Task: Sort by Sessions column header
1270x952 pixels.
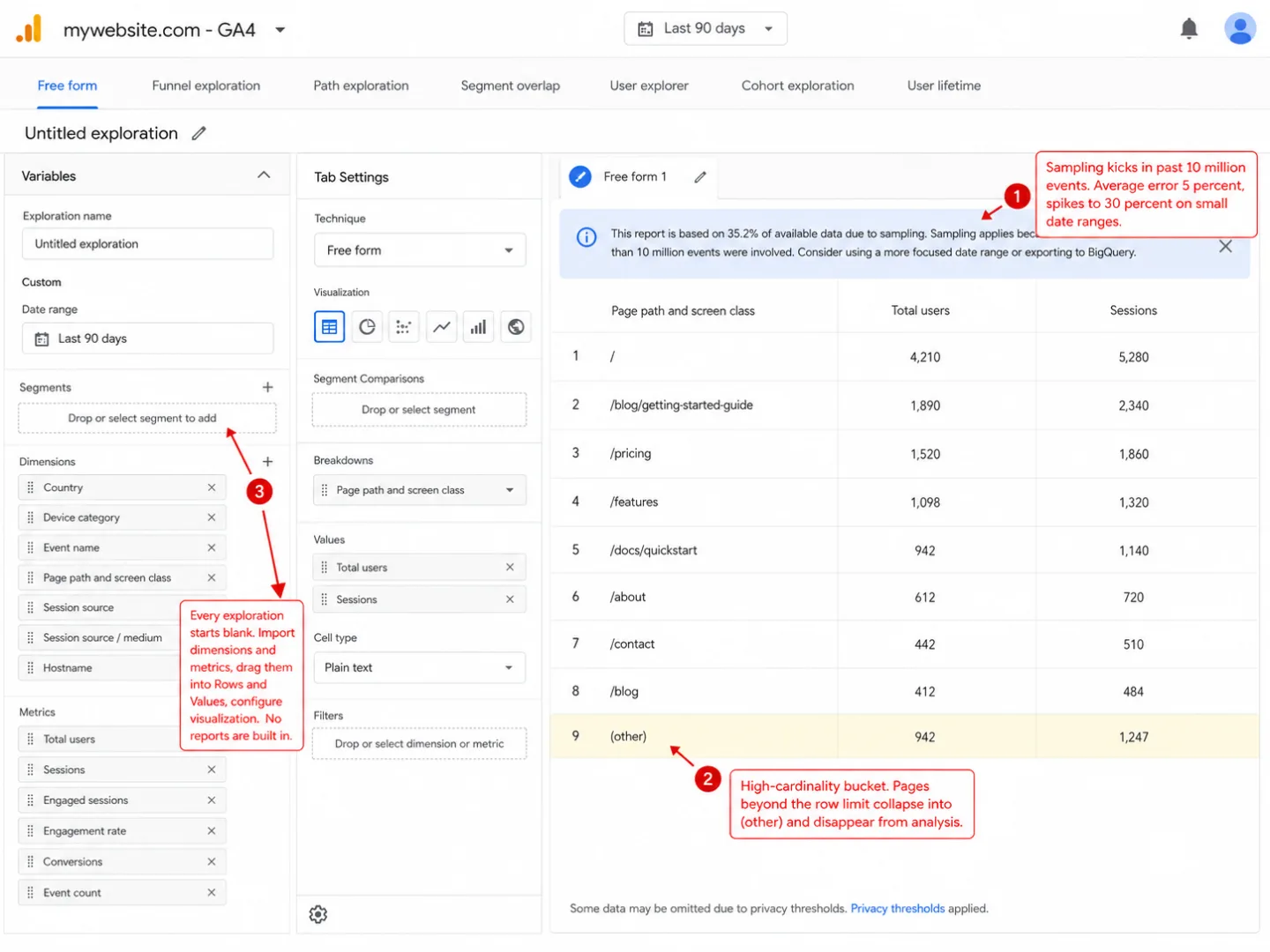Action: pyautogui.click(x=1133, y=310)
